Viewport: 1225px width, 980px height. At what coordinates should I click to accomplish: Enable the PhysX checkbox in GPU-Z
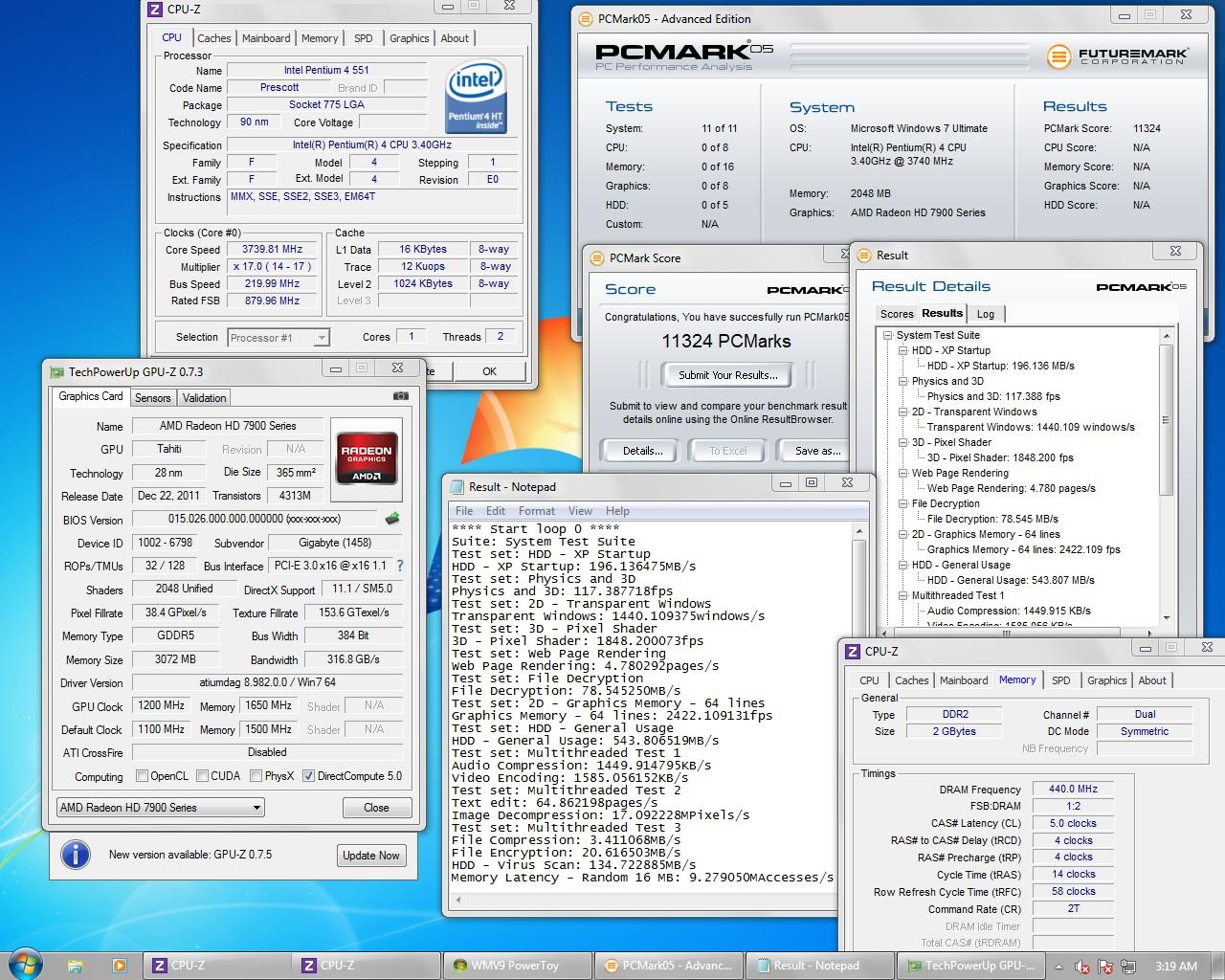tap(256, 776)
